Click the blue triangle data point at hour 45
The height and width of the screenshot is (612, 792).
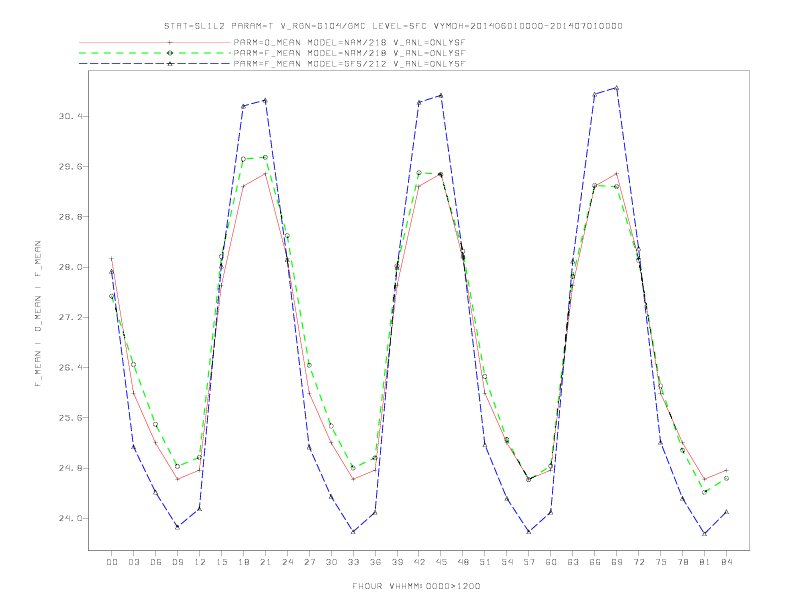[441, 95]
